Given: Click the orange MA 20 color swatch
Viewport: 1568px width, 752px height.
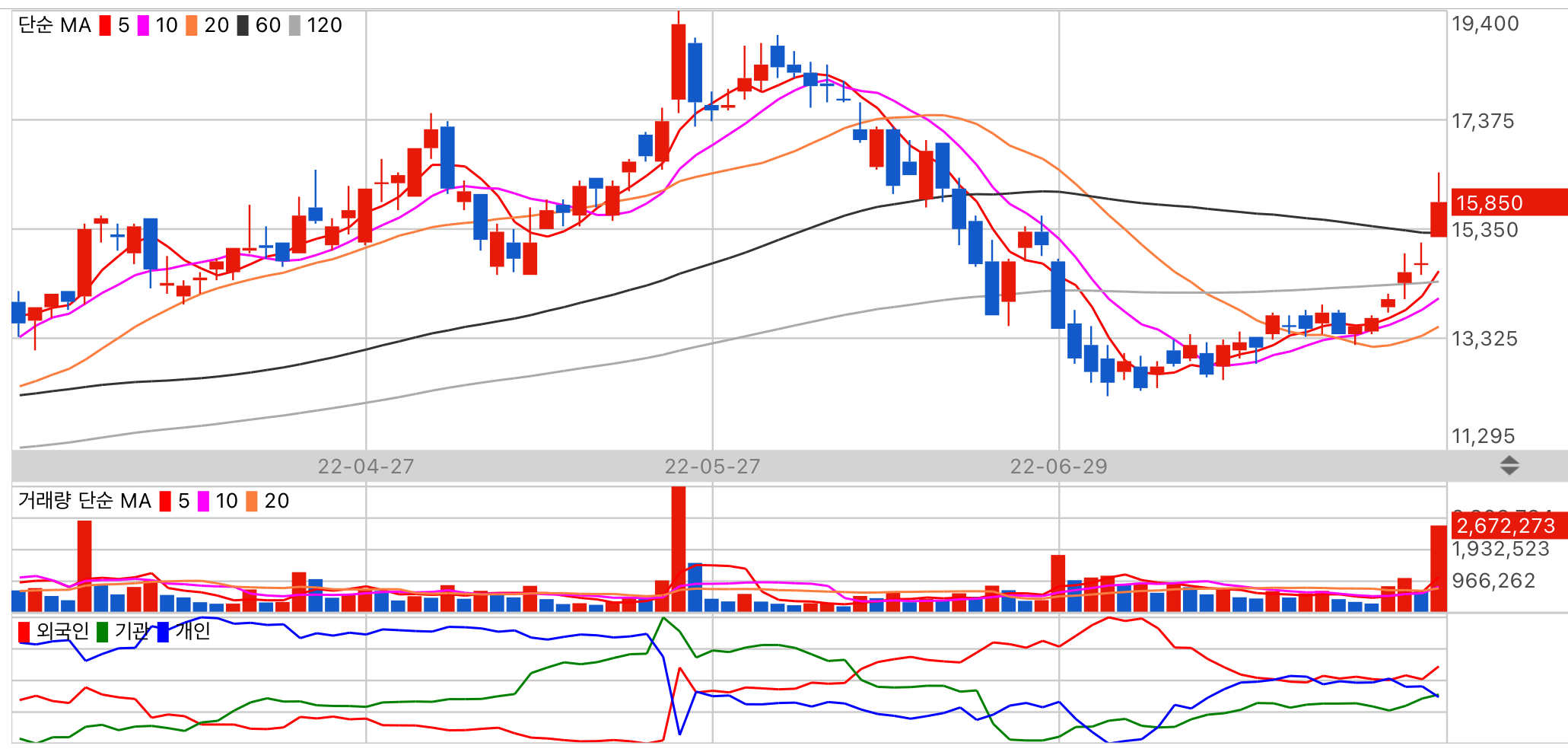Looking at the screenshot, I should [x=192, y=26].
